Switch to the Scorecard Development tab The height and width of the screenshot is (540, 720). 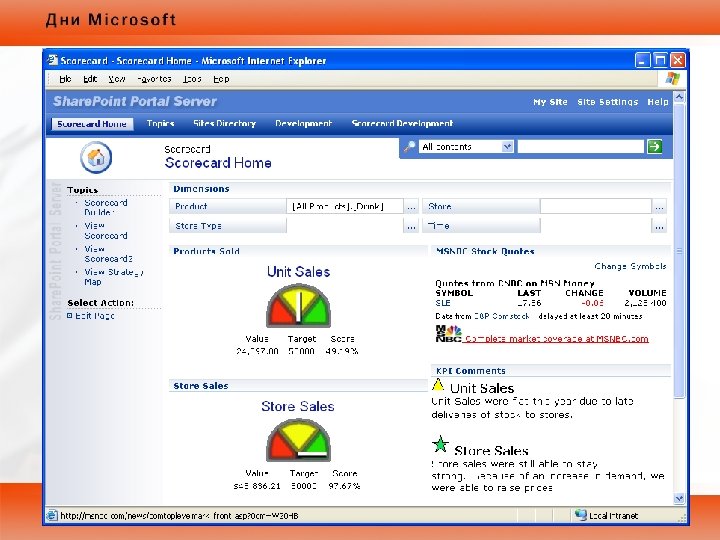tap(402, 124)
